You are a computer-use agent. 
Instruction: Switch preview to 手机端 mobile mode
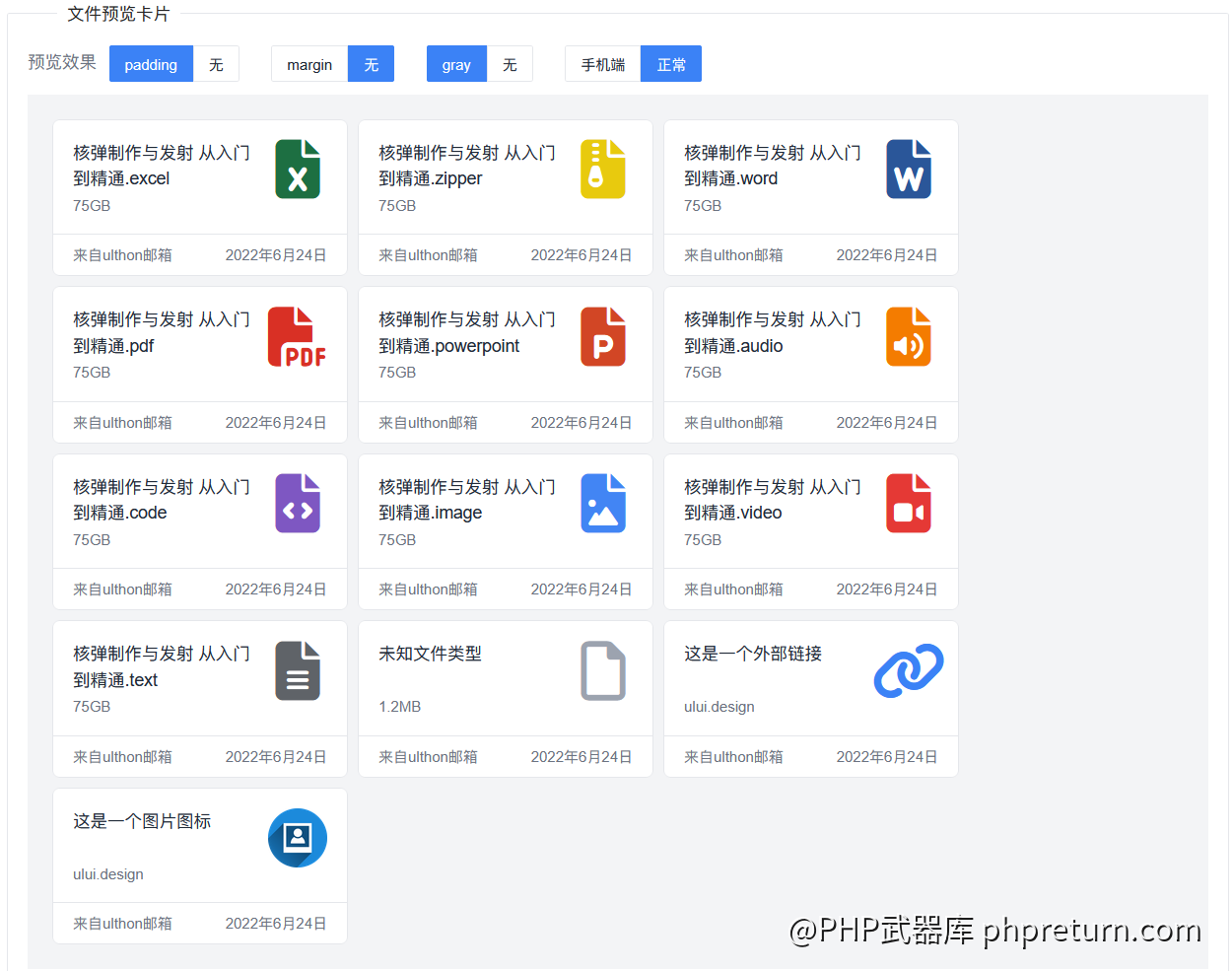click(602, 64)
